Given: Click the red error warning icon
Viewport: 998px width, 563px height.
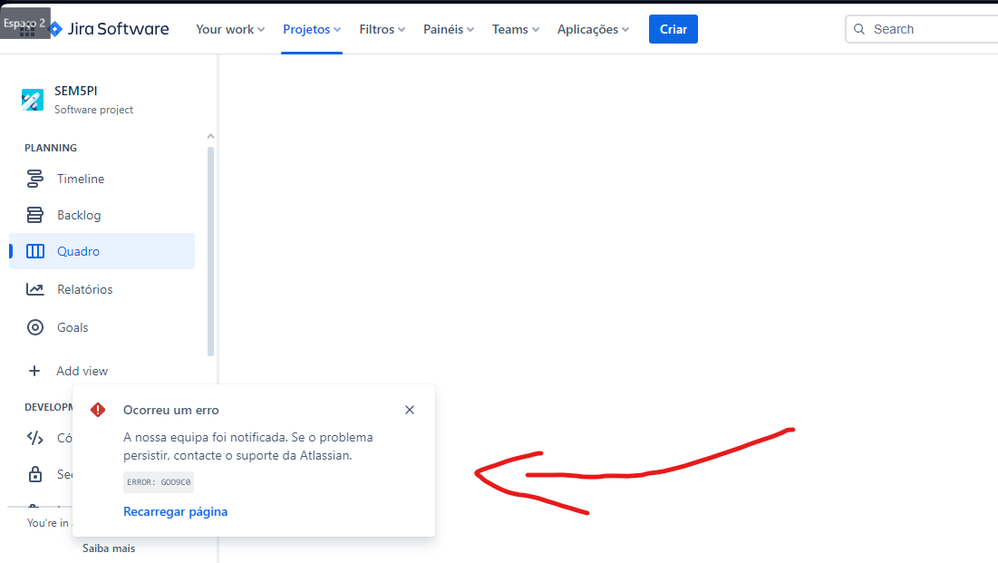Looking at the screenshot, I should tap(97, 410).
